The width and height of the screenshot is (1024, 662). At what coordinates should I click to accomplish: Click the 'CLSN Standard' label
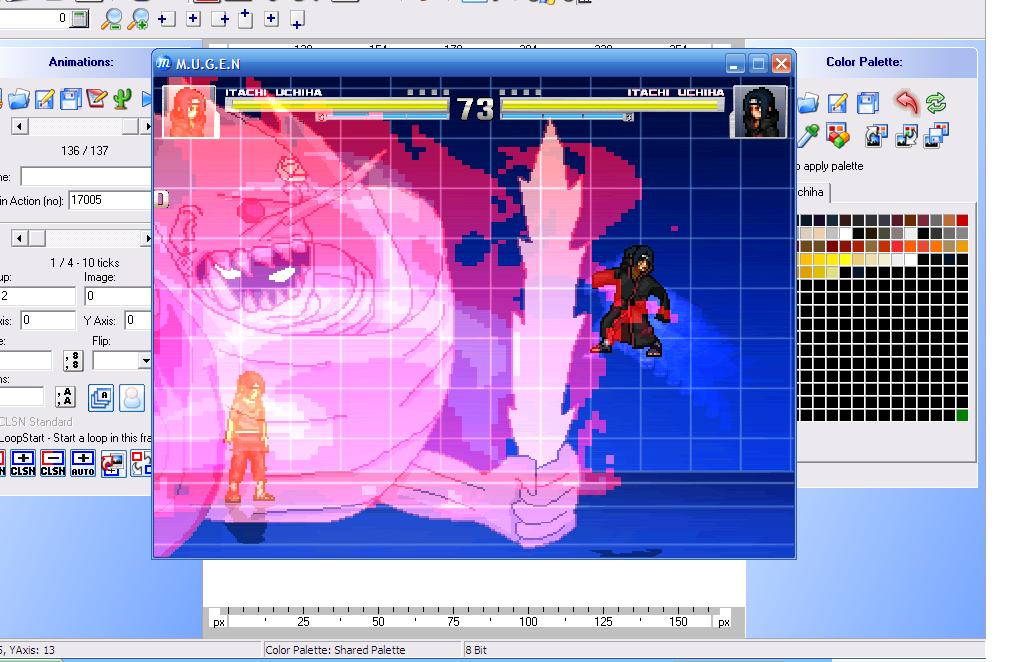(x=37, y=422)
